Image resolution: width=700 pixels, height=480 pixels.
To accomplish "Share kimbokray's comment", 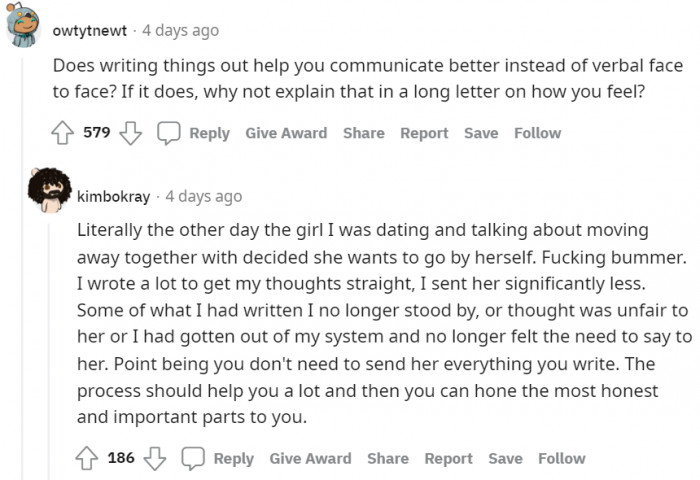I will (388, 458).
